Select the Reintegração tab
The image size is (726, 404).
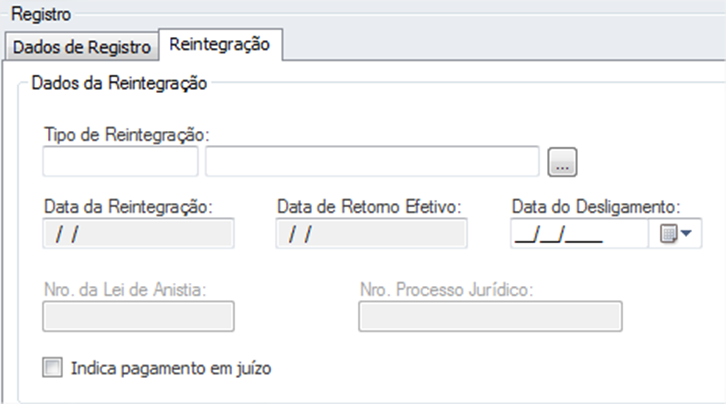coord(220,44)
